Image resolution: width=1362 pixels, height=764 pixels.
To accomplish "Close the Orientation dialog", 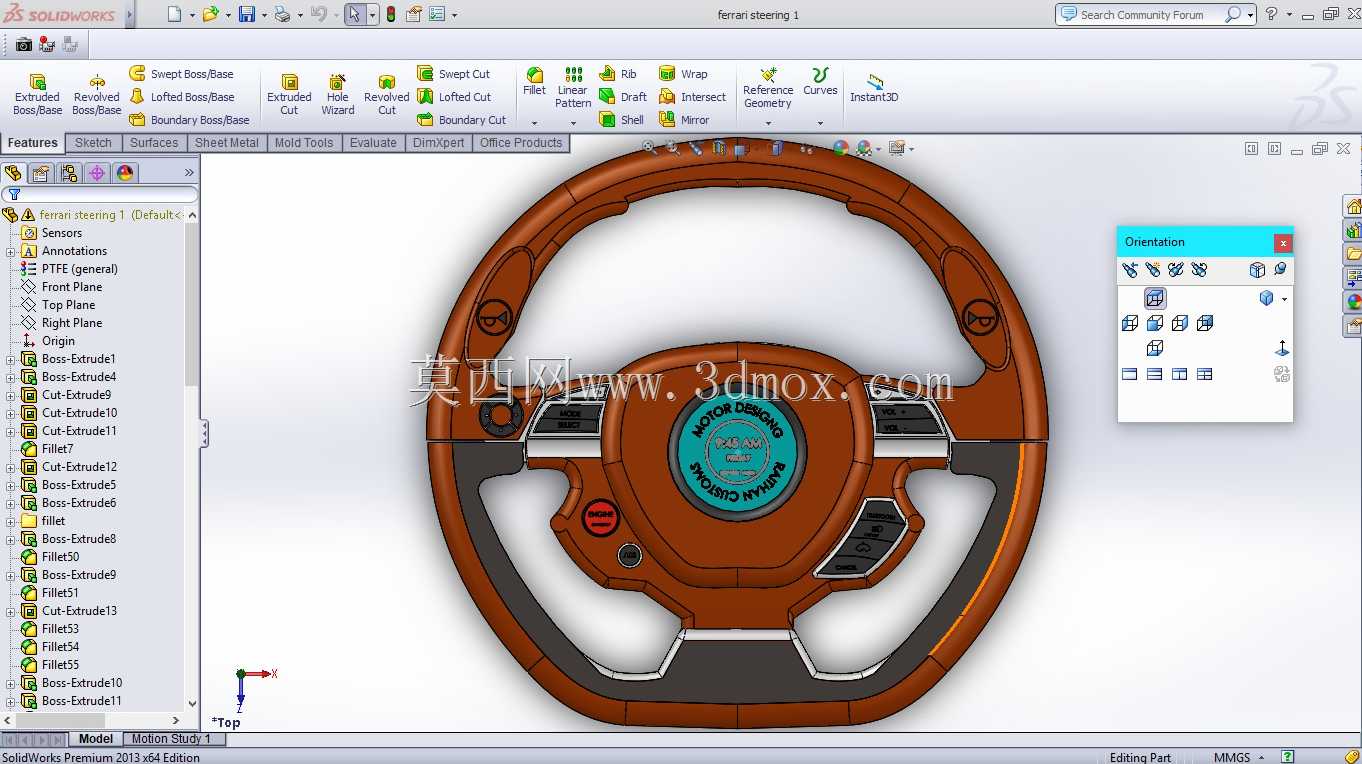I will (1283, 243).
